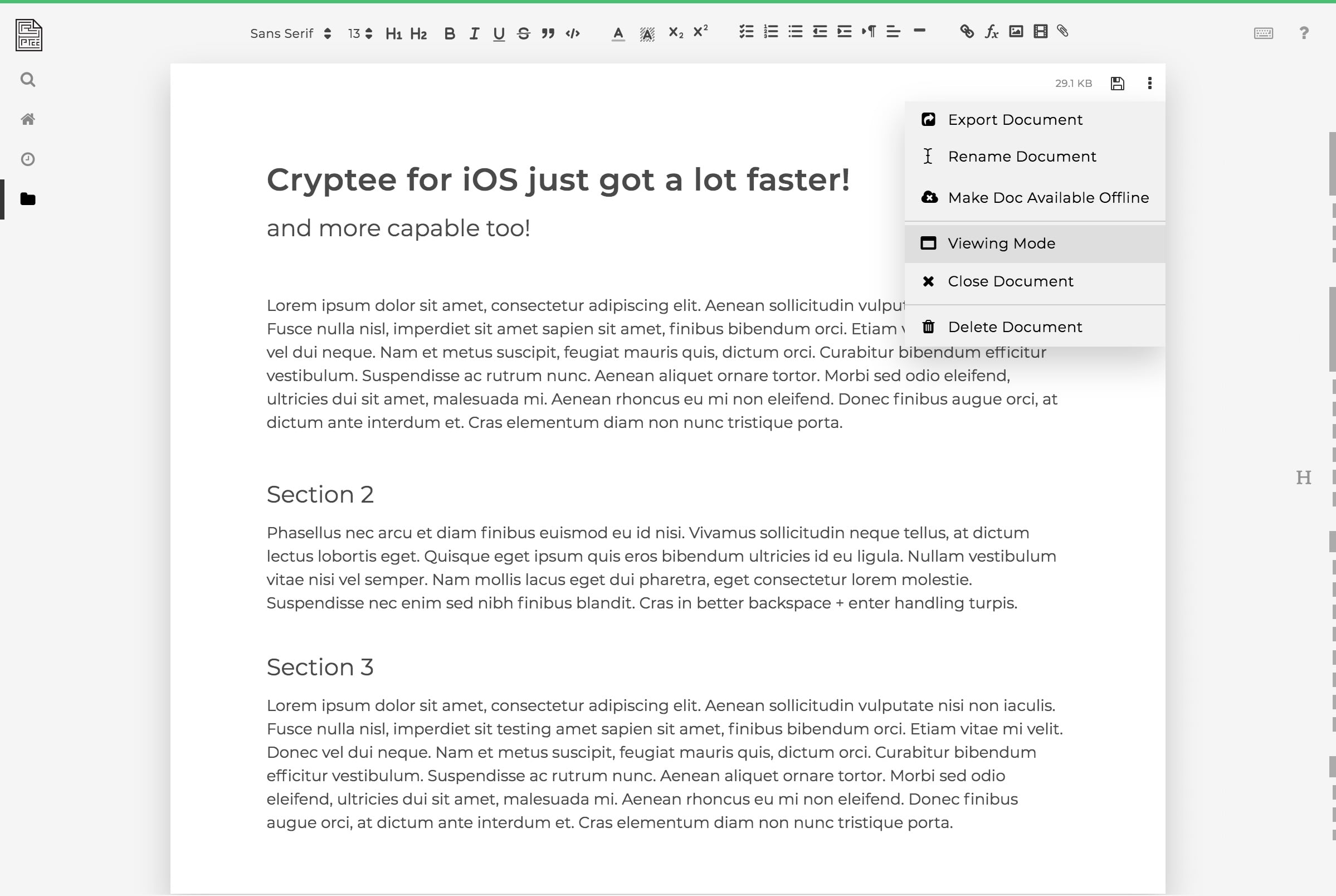This screenshot has width=1336, height=896.
Task: Toggle the blockquote formatting icon
Action: click(x=547, y=32)
